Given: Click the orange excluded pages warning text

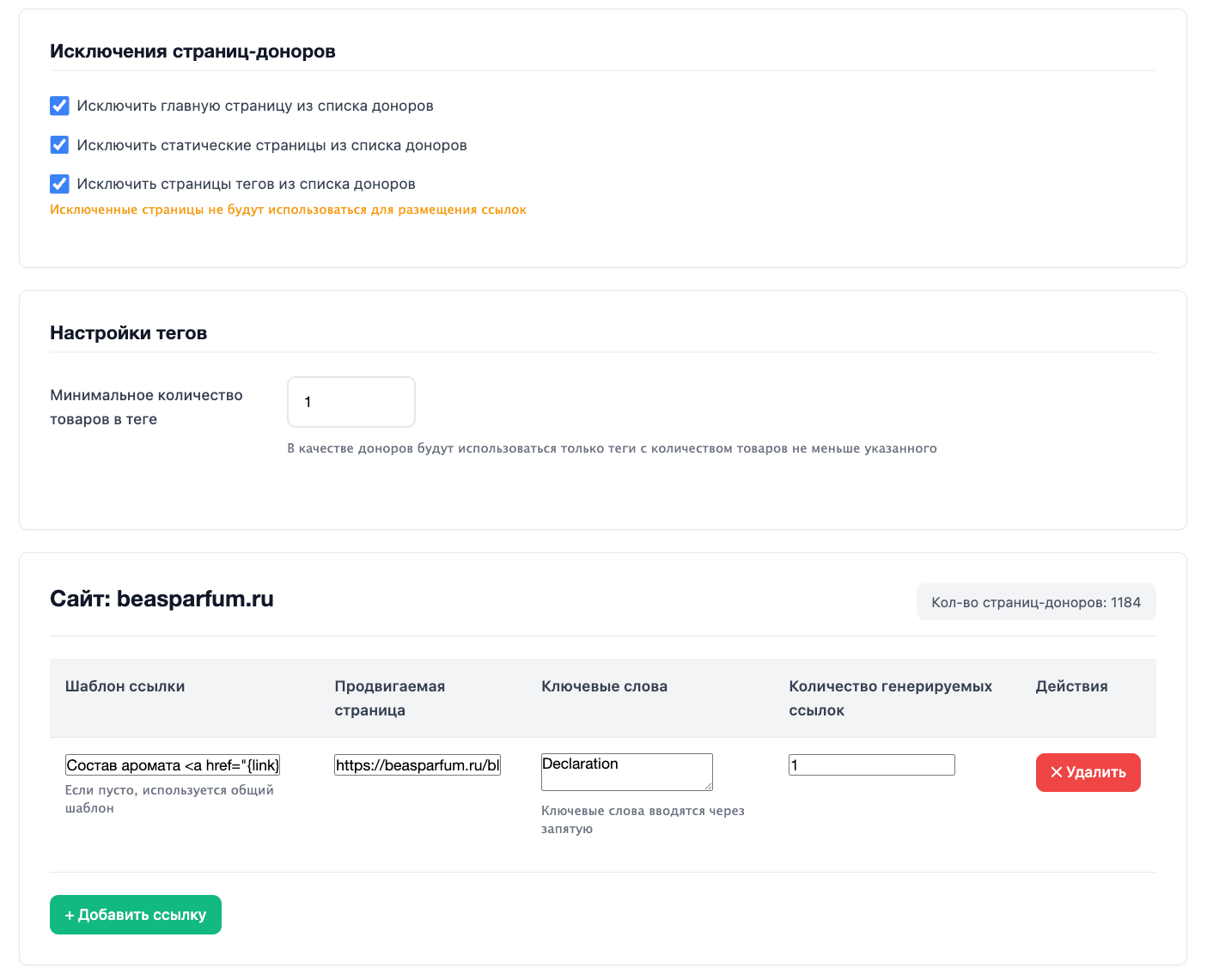Looking at the screenshot, I should click(x=288, y=210).
